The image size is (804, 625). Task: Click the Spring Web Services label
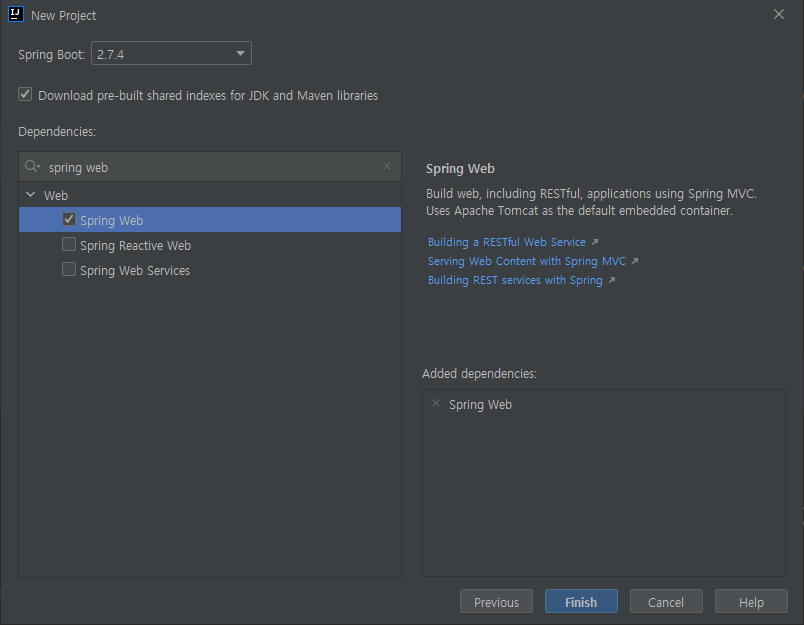(135, 271)
